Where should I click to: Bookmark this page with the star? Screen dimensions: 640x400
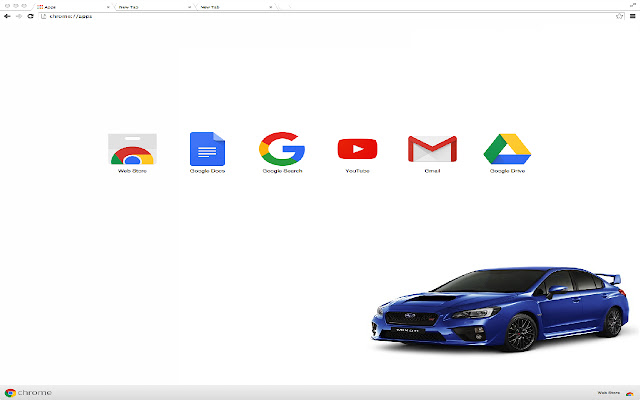point(620,17)
